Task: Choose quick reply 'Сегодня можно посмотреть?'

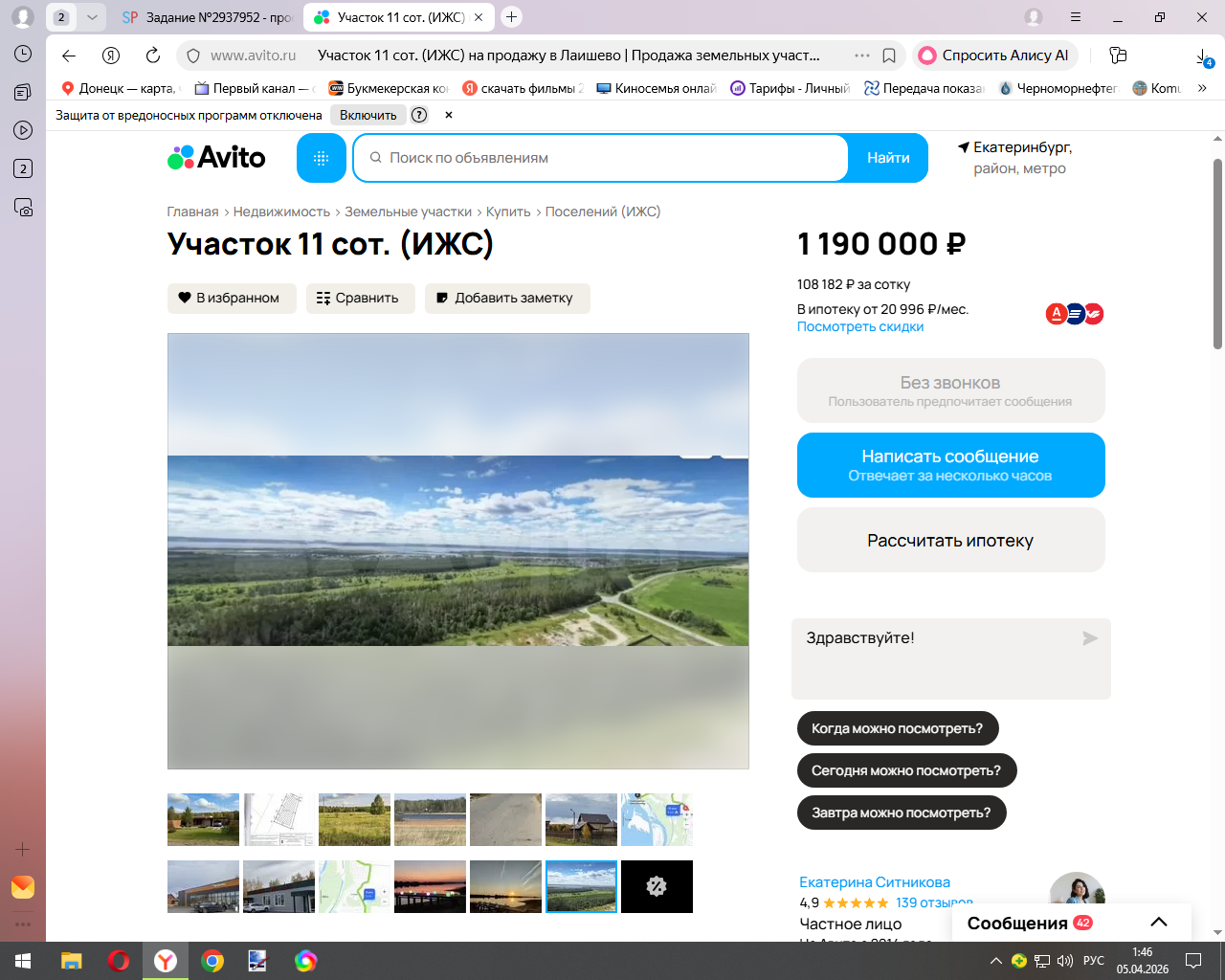Action: [x=906, y=770]
